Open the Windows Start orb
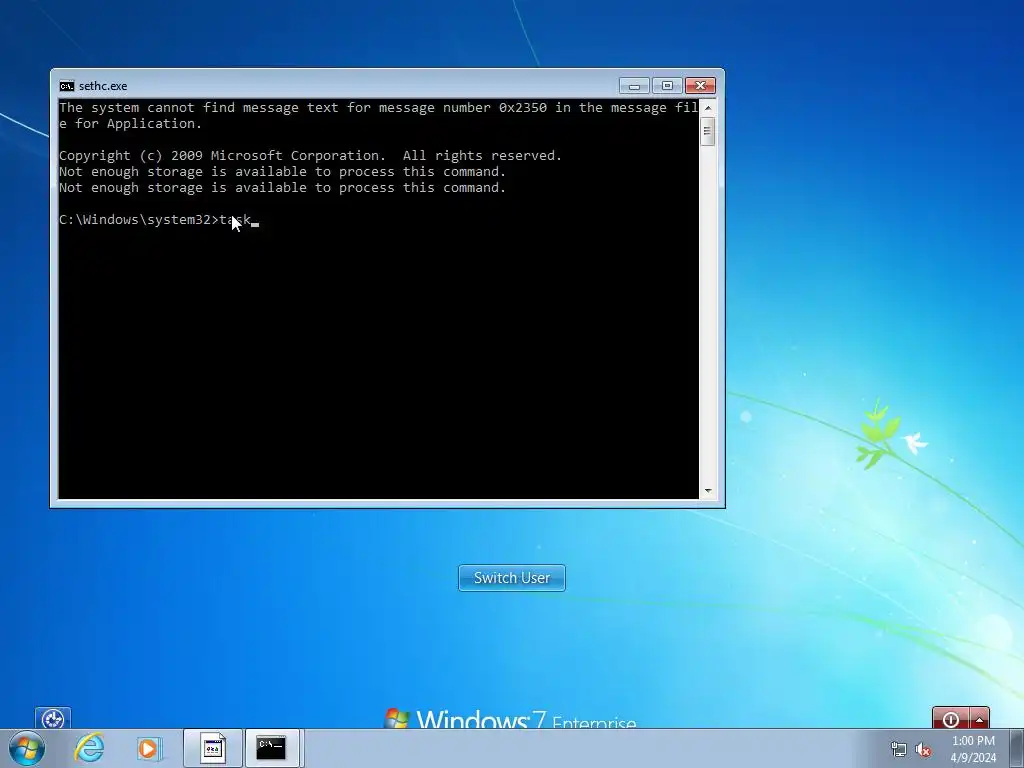Viewport: 1024px width, 768px height. click(27, 748)
